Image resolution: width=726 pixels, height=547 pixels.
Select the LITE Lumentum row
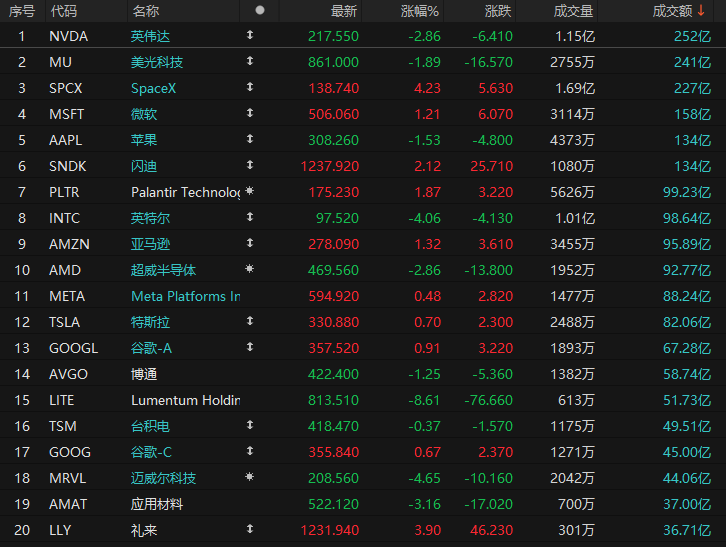click(363, 400)
